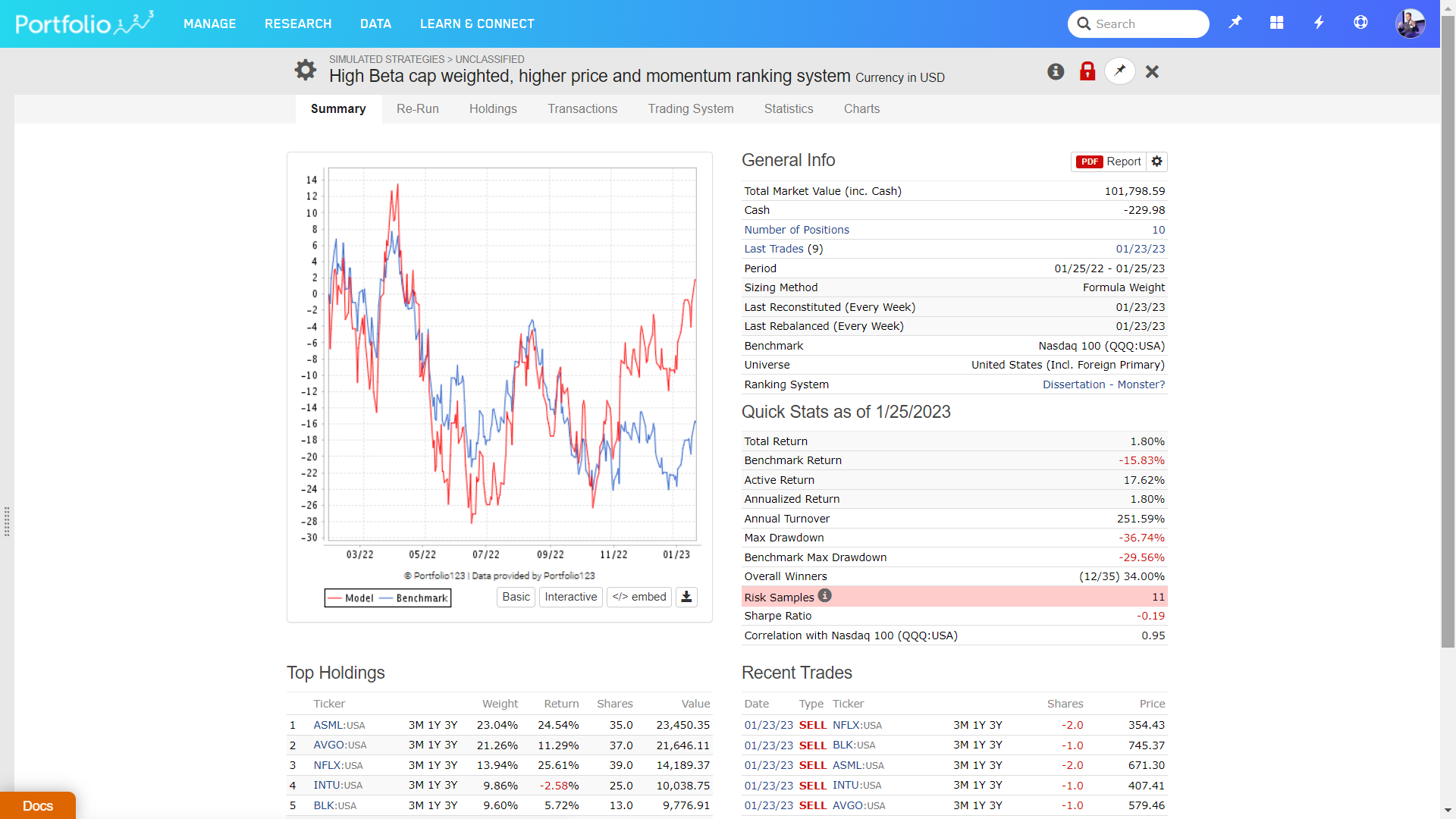
Task: Click the Risk Samples info icon
Action: tap(825, 596)
